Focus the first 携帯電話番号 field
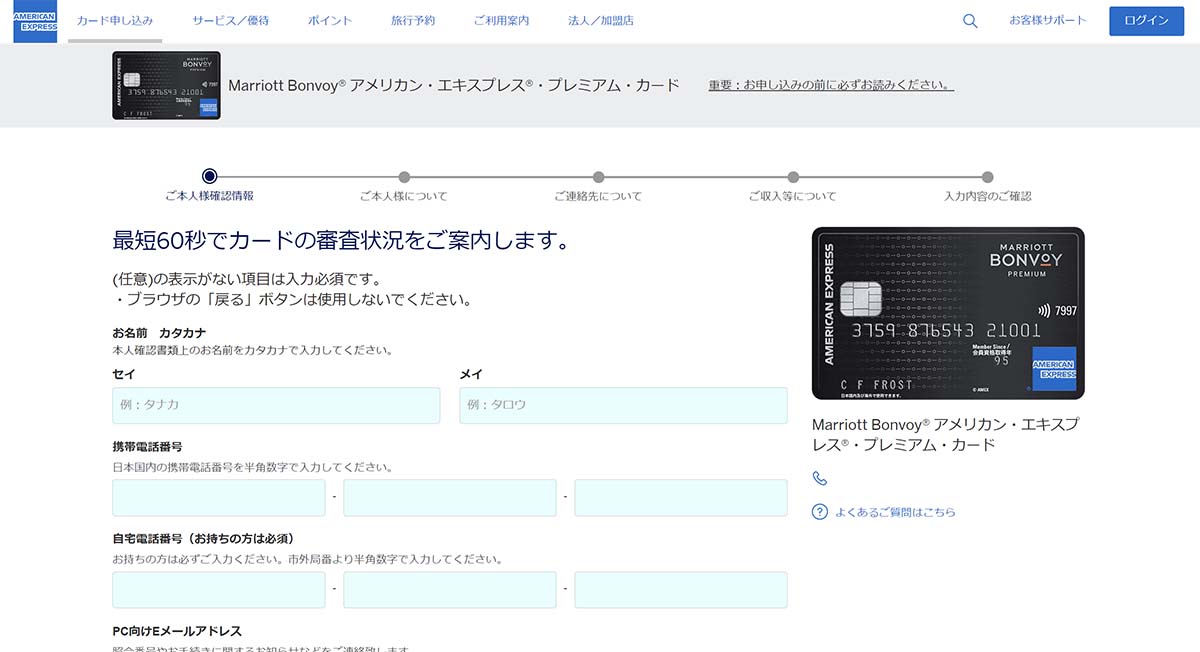 point(219,497)
